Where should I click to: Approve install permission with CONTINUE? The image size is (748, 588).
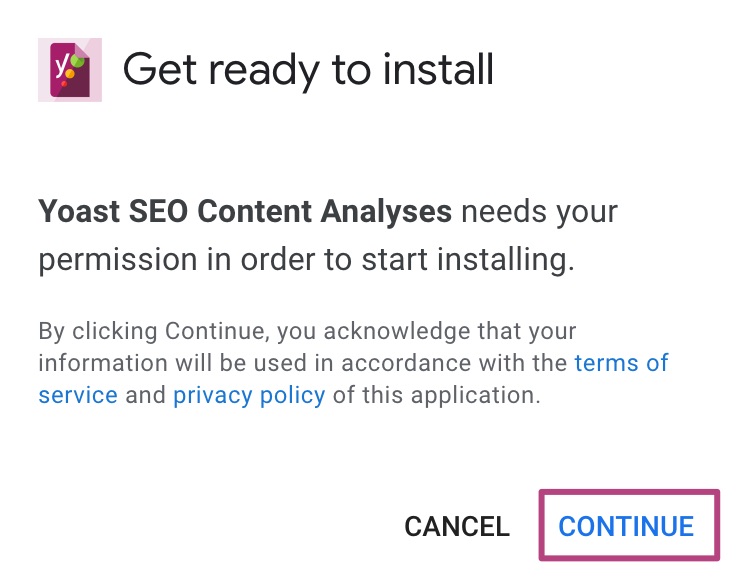[x=626, y=526]
